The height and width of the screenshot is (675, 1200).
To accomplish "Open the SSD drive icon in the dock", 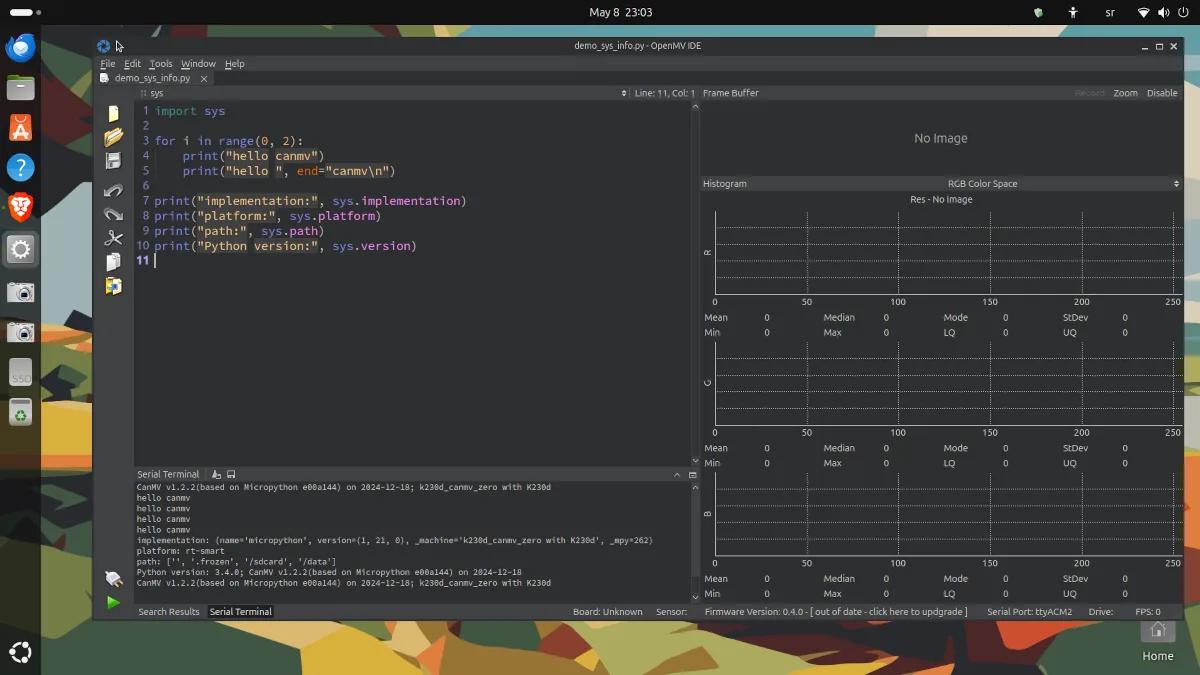I will coord(20,373).
